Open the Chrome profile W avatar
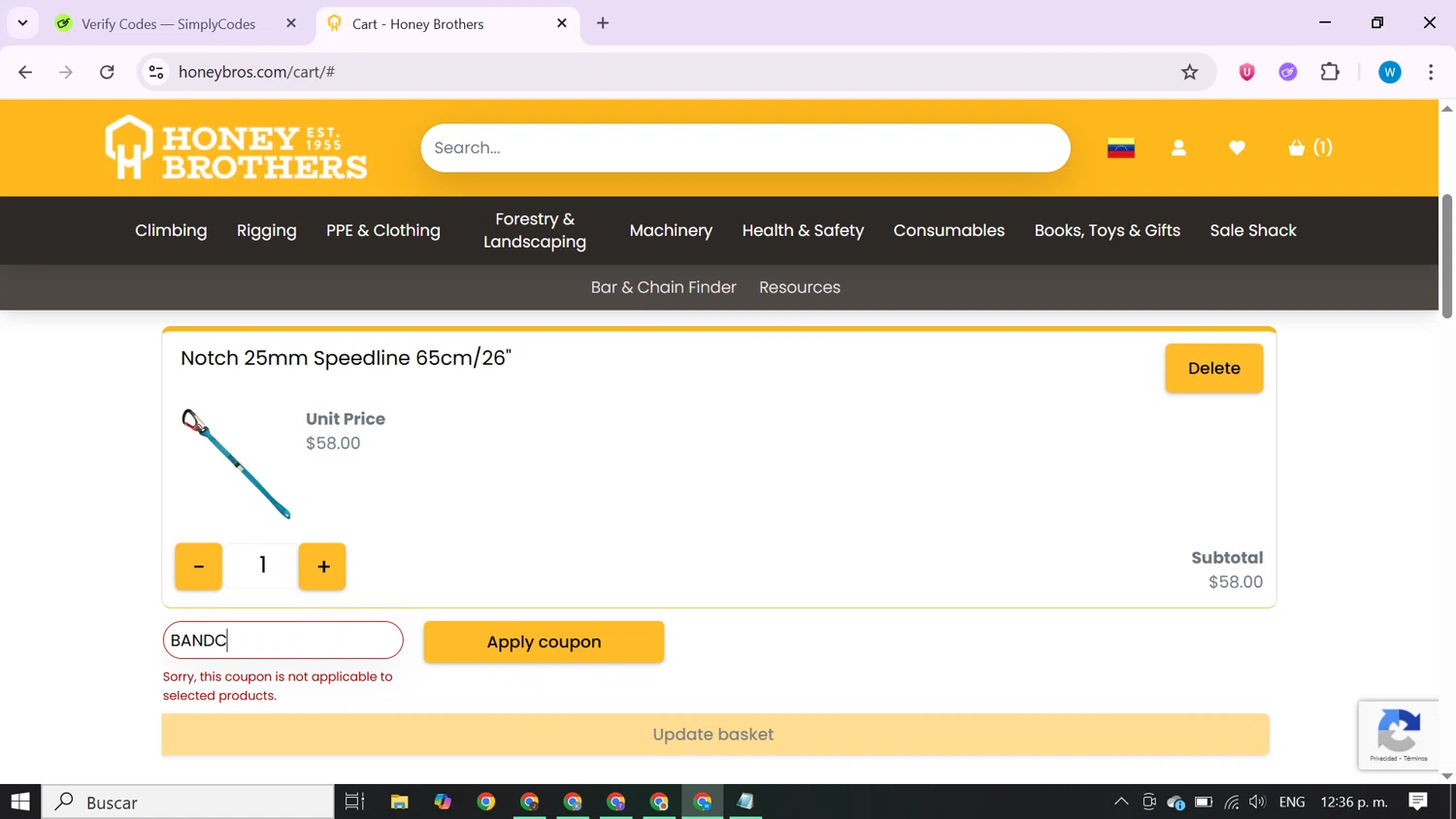The image size is (1456, 819). 1390,72
